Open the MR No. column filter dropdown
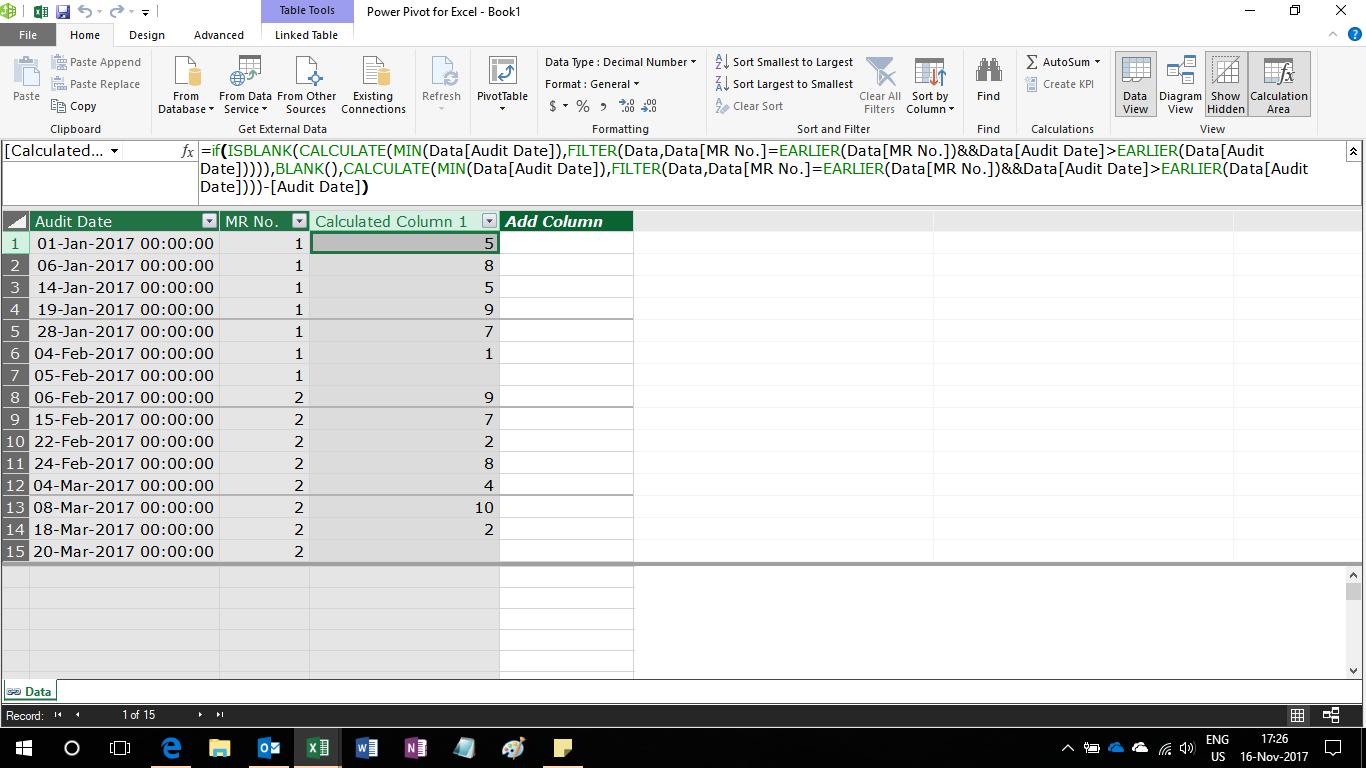 [299, 221]
